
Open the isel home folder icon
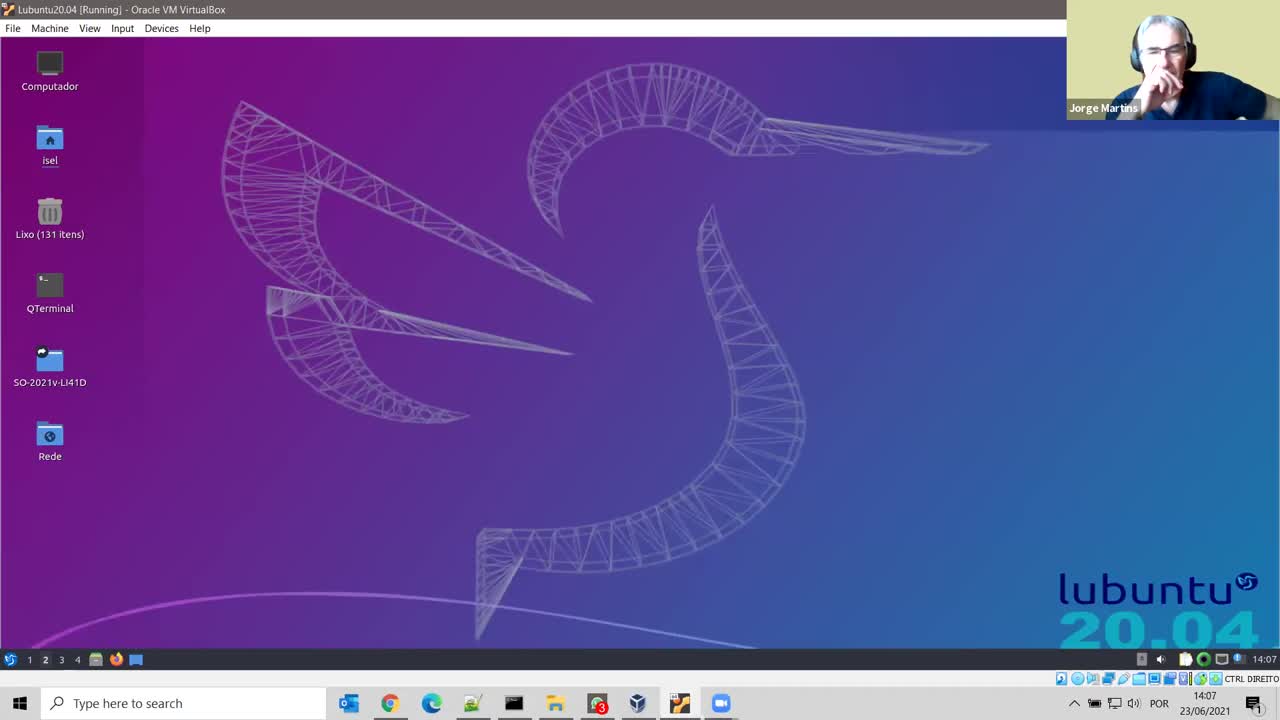click(x=50, y=145)
